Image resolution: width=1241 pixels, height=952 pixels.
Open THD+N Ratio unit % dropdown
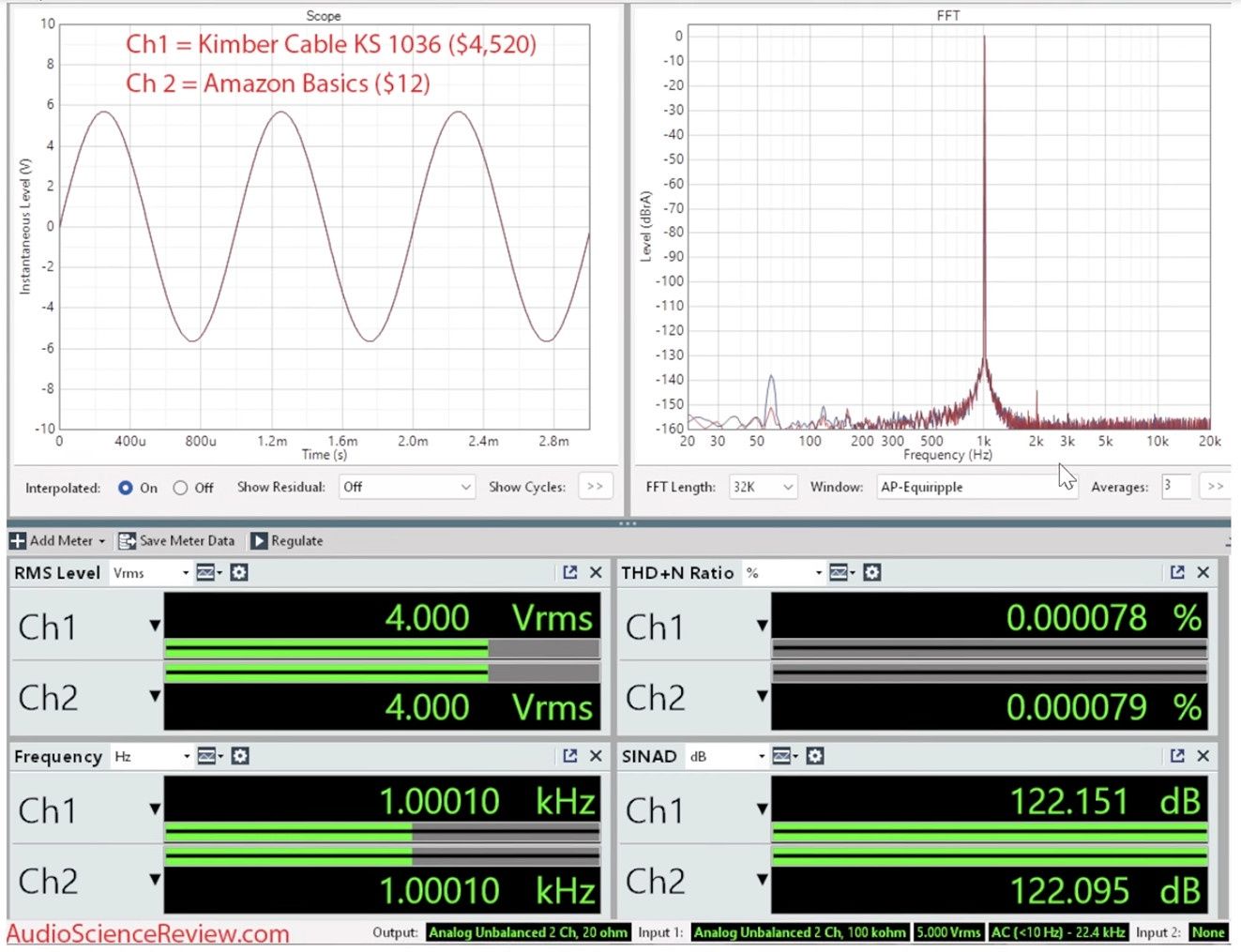(783, 573)
